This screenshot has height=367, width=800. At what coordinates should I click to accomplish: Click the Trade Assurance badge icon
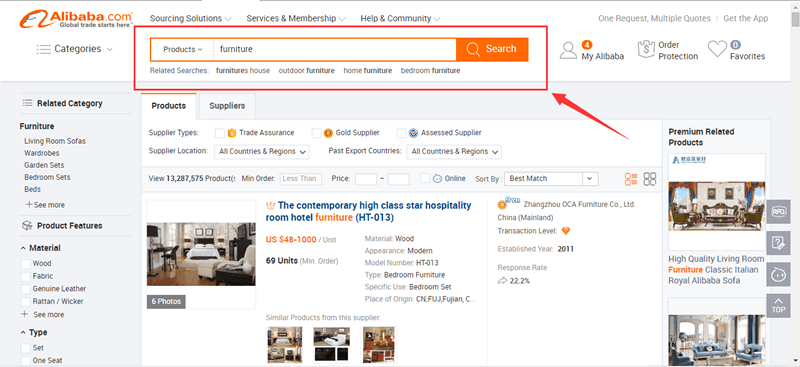(x=232, y=133)
